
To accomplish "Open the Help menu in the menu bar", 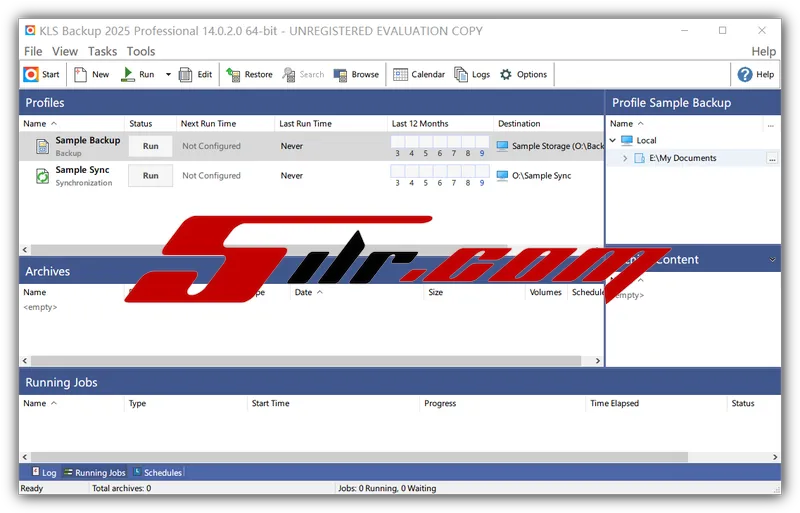I will (763, 51).
